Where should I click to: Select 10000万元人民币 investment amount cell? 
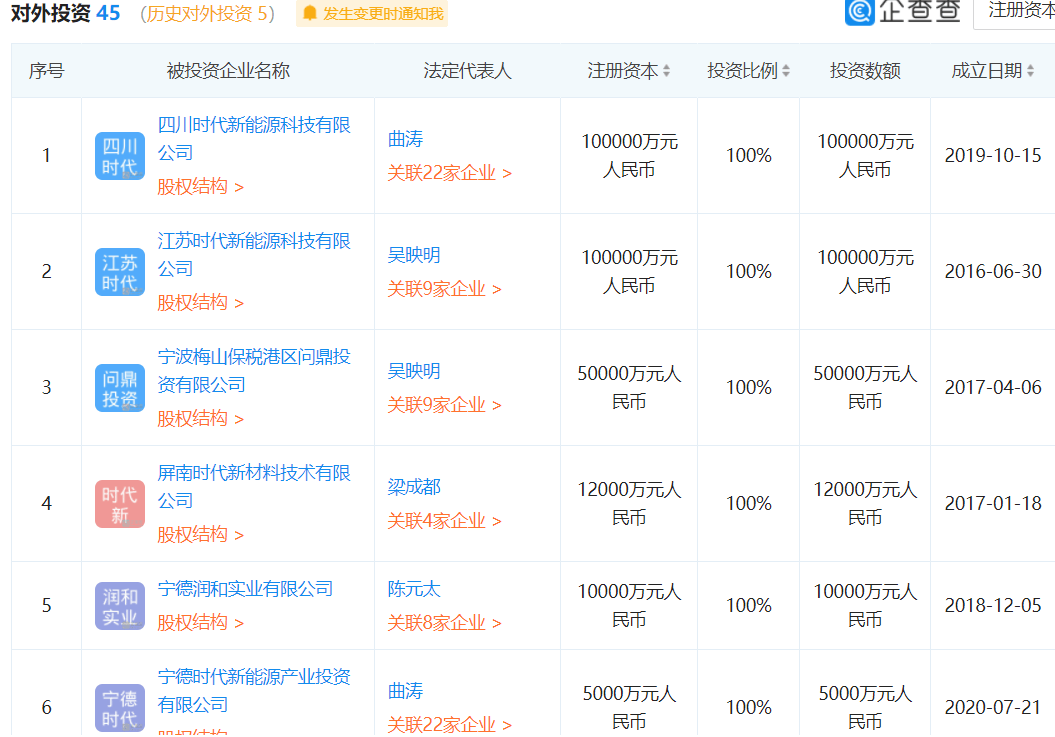[x=865, y=606]
